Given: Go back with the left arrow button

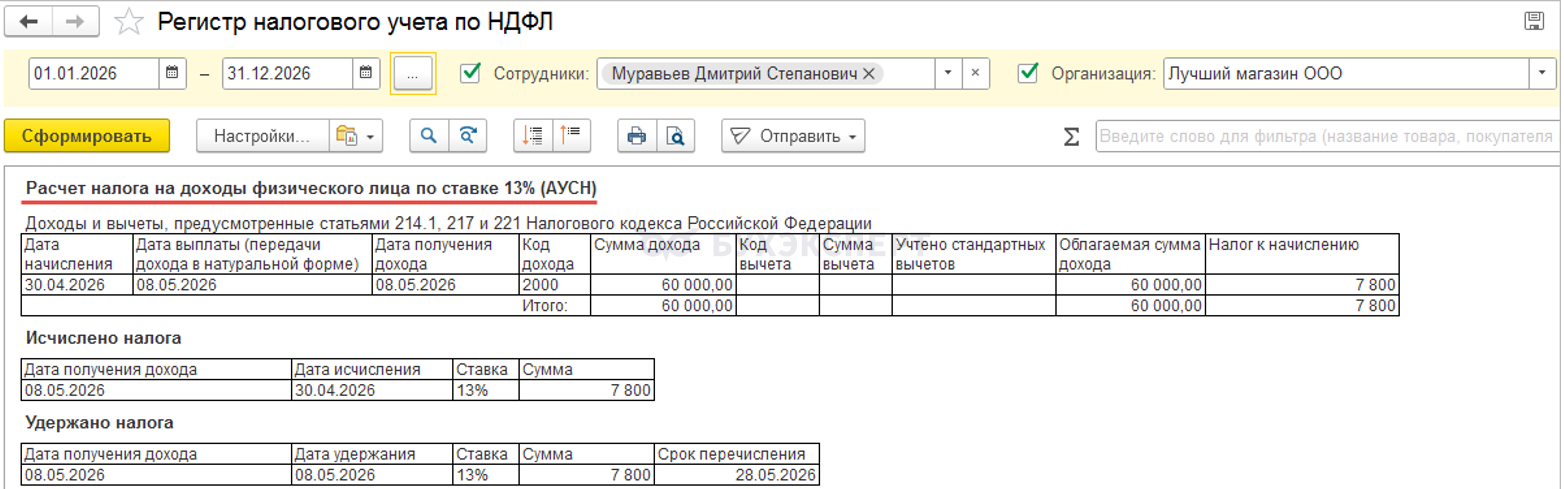Looking at the screenshot, I should click(31, 20).
